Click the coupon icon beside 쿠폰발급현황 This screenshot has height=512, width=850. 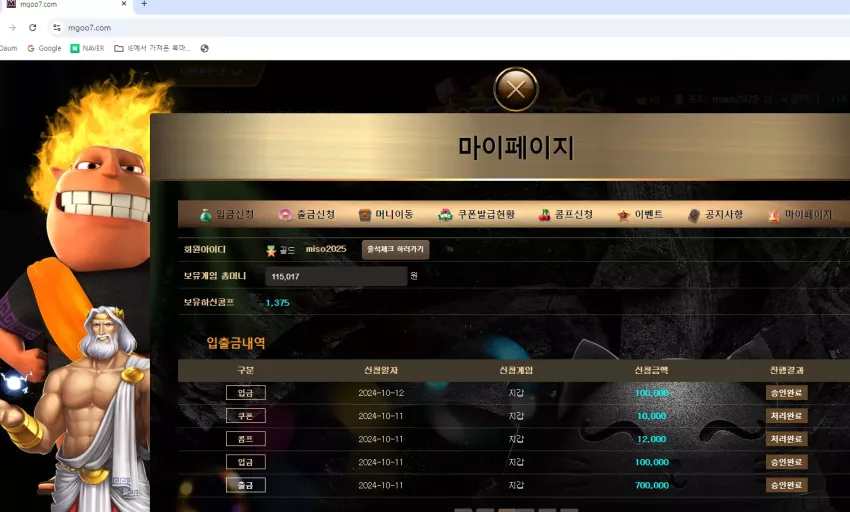[445, 215]
